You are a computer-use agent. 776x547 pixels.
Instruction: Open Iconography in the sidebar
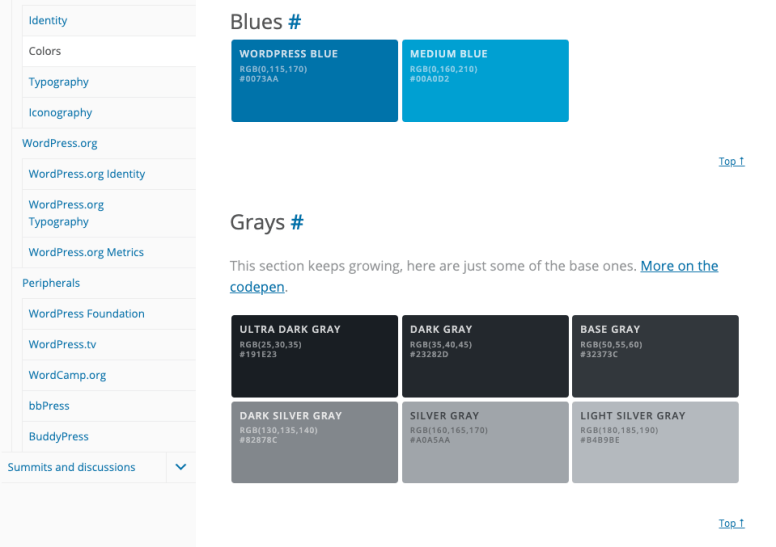[60, 112]
